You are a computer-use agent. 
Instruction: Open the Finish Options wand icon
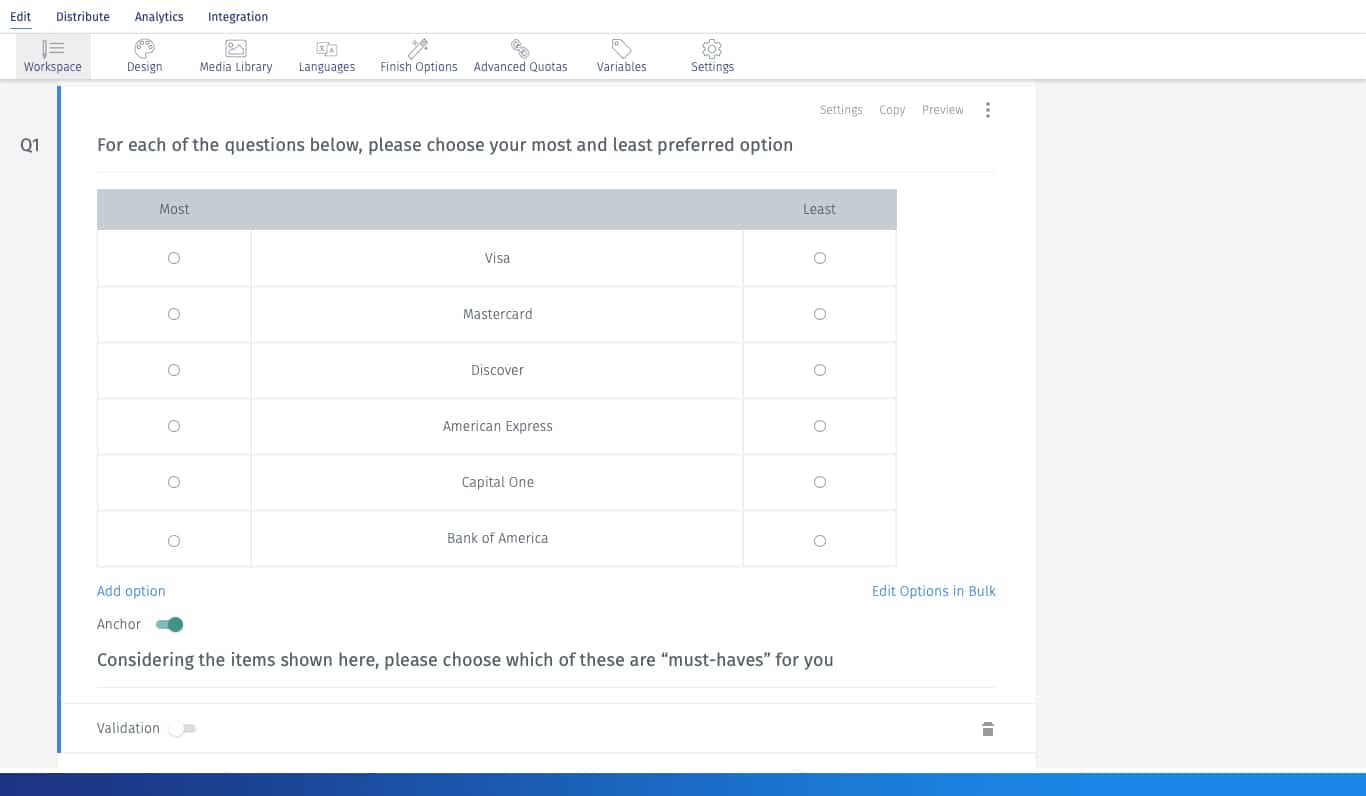[419, 48]
